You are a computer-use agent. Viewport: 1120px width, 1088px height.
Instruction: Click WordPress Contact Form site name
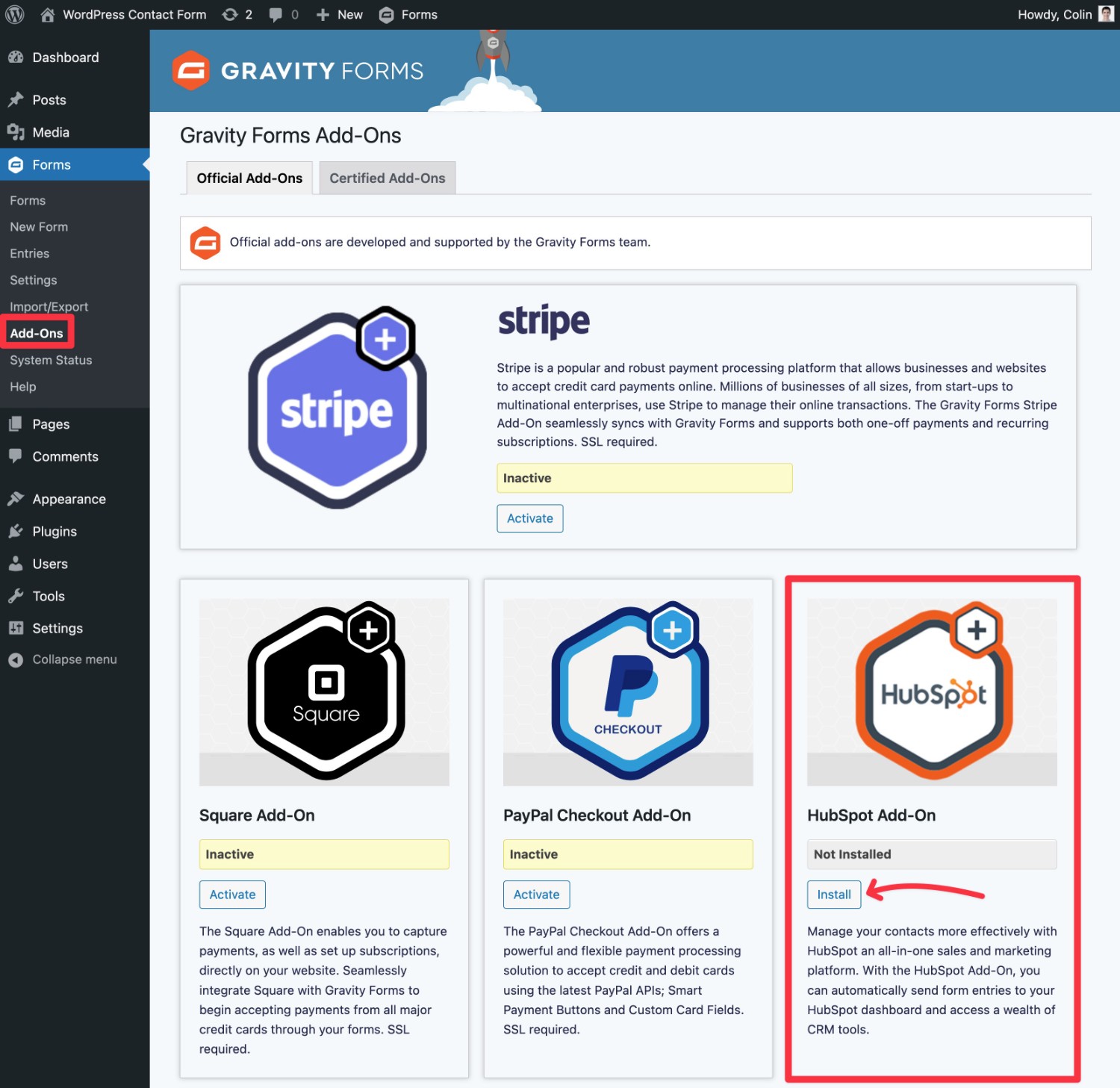pyautogui.click(x=134, y=14)
